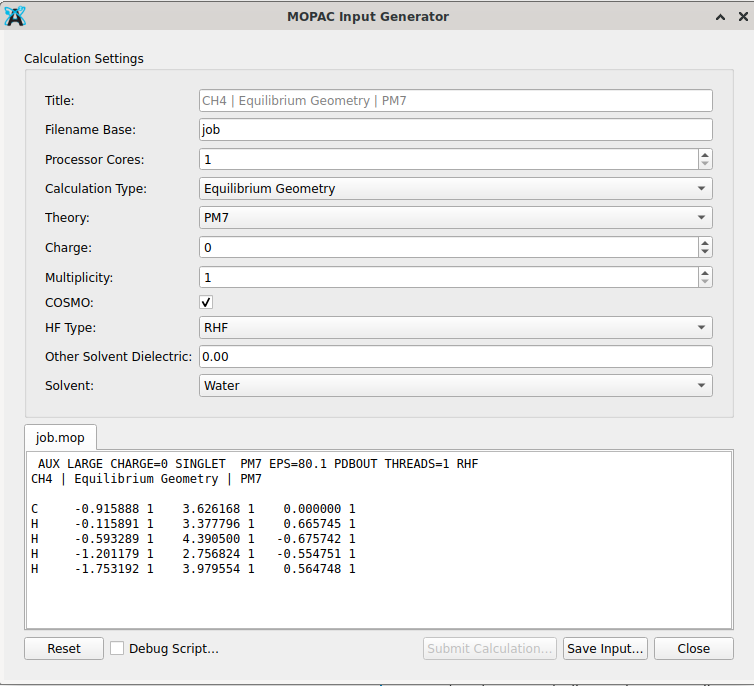Click the HF Type label
The image size is (754, 686).
(x=70, y=328)
